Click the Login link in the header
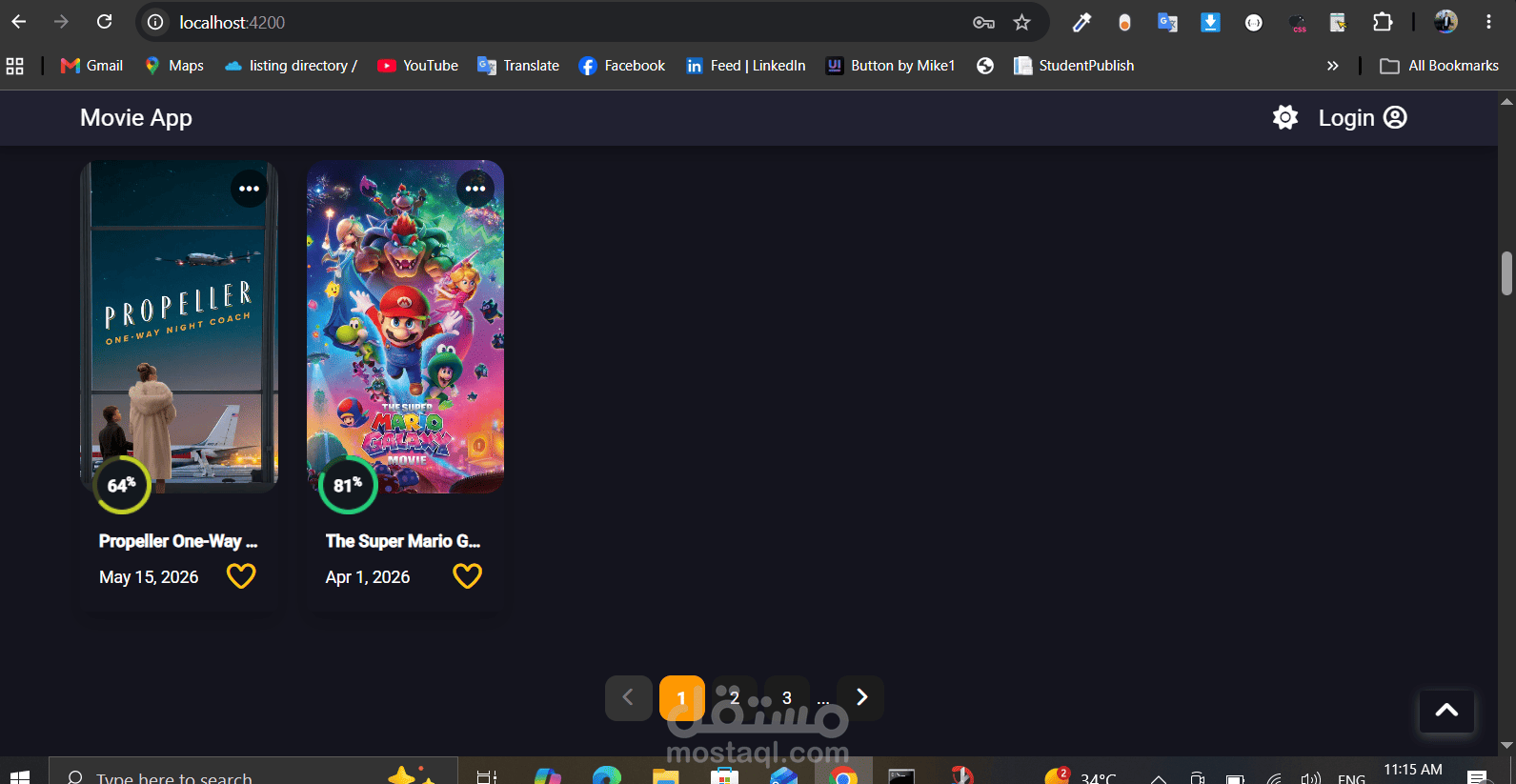Image resolution: width=1516 pixels, height=784 pixels. [1363, 118]
